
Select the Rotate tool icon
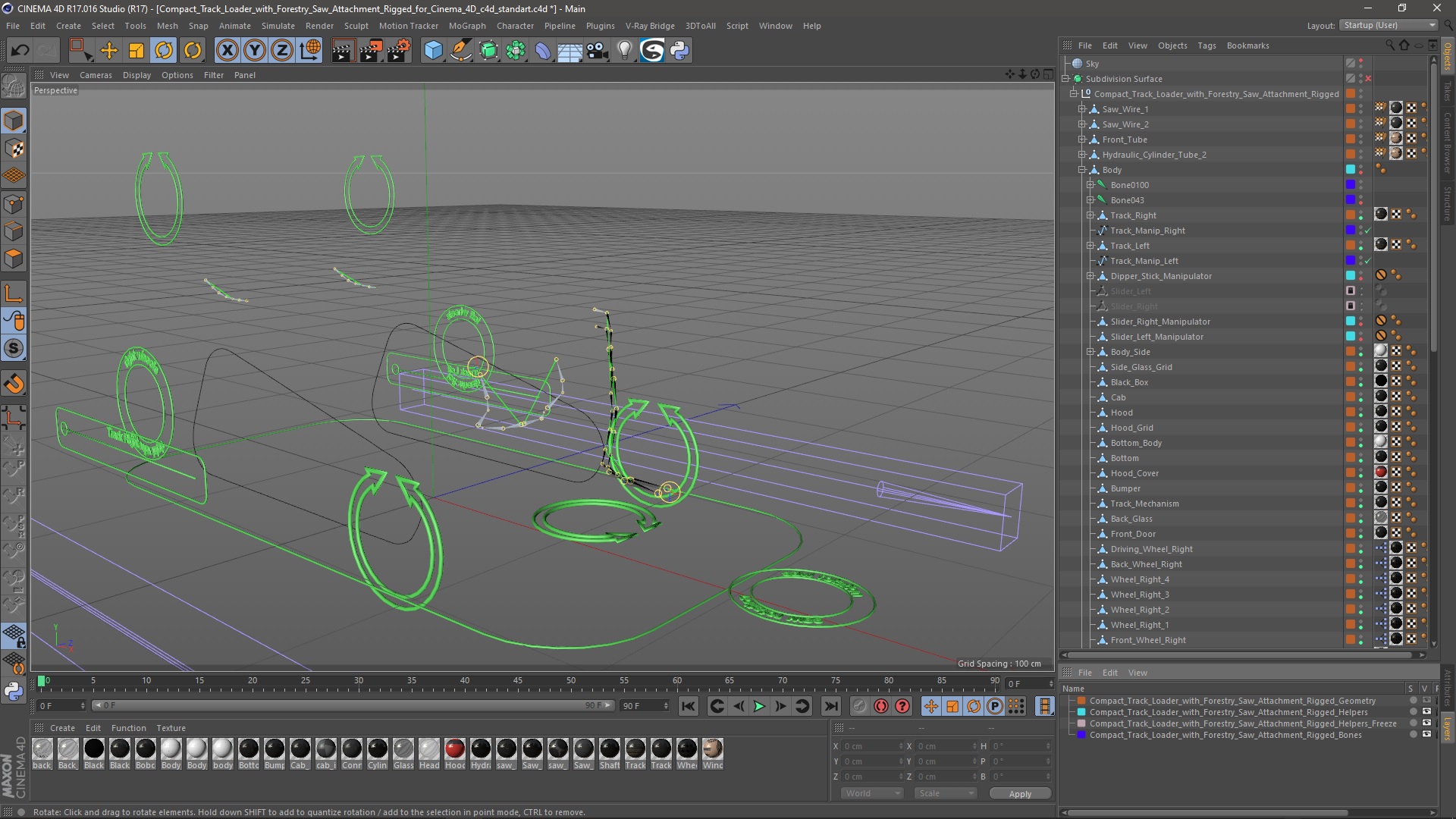pyautogui.click(x=164, y=51)
